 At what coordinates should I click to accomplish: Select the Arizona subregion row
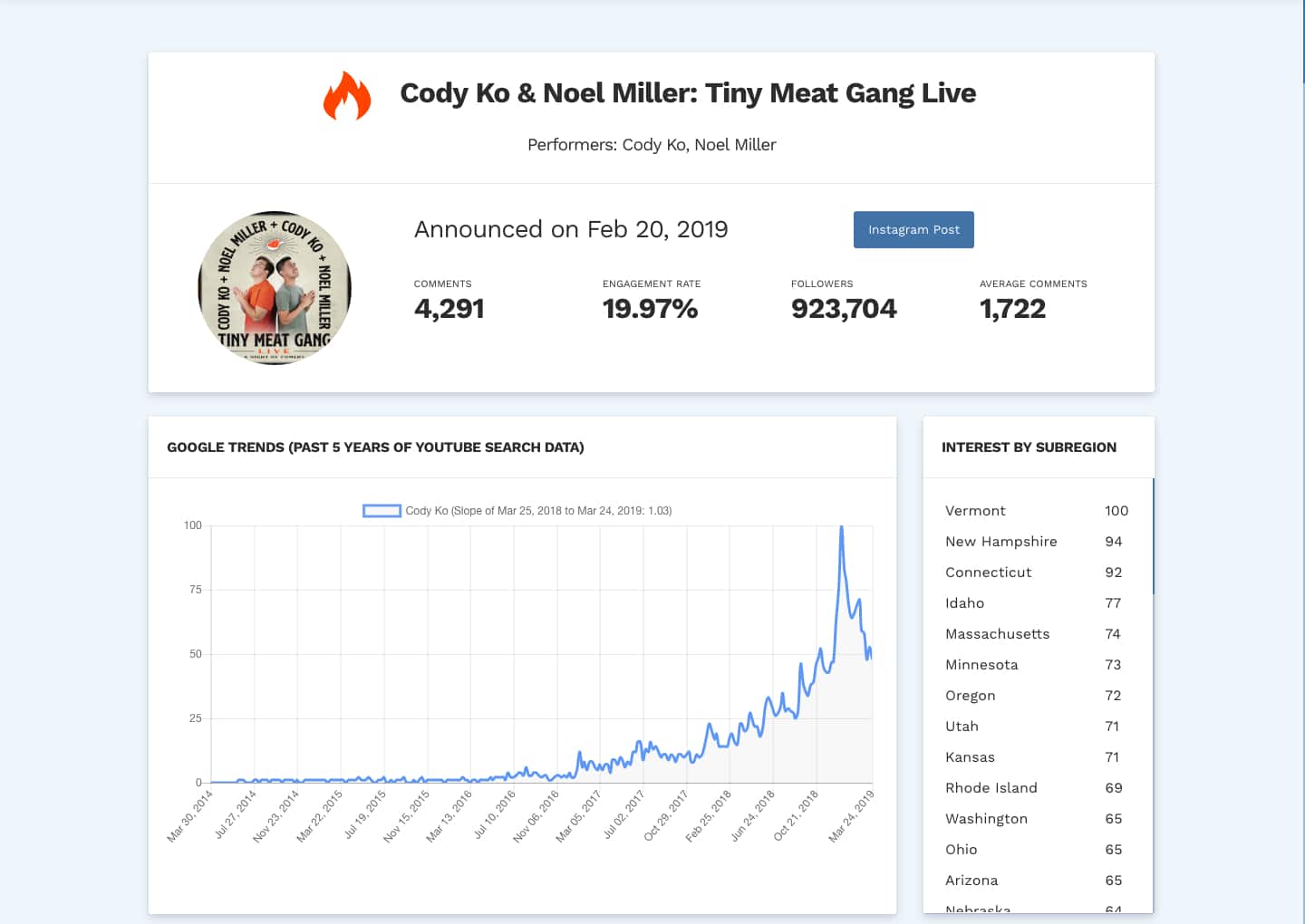[1037, 881]
